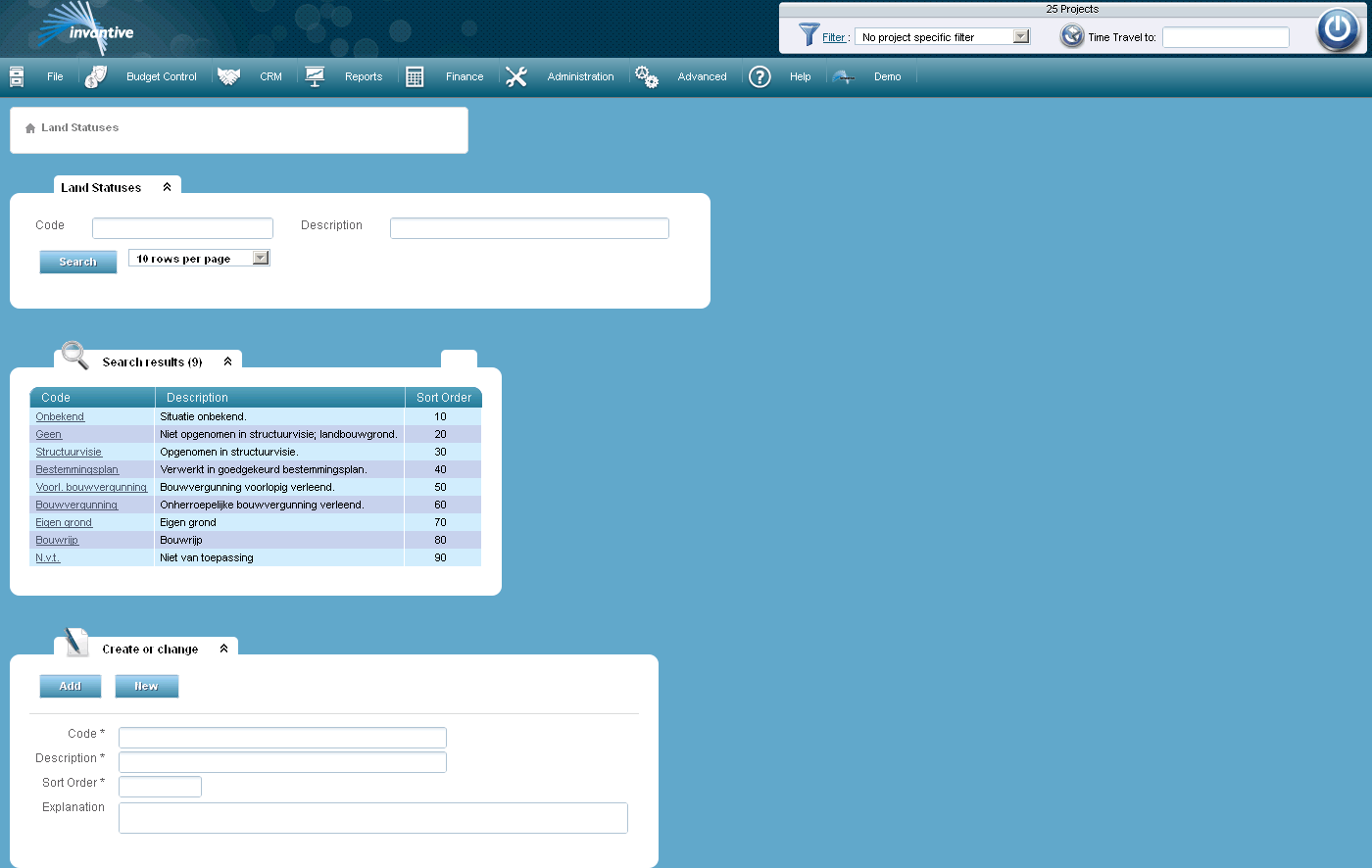This screenshot has height=868, width=1372.
Task: Click the Description search input field
Action: coord(529,228)
